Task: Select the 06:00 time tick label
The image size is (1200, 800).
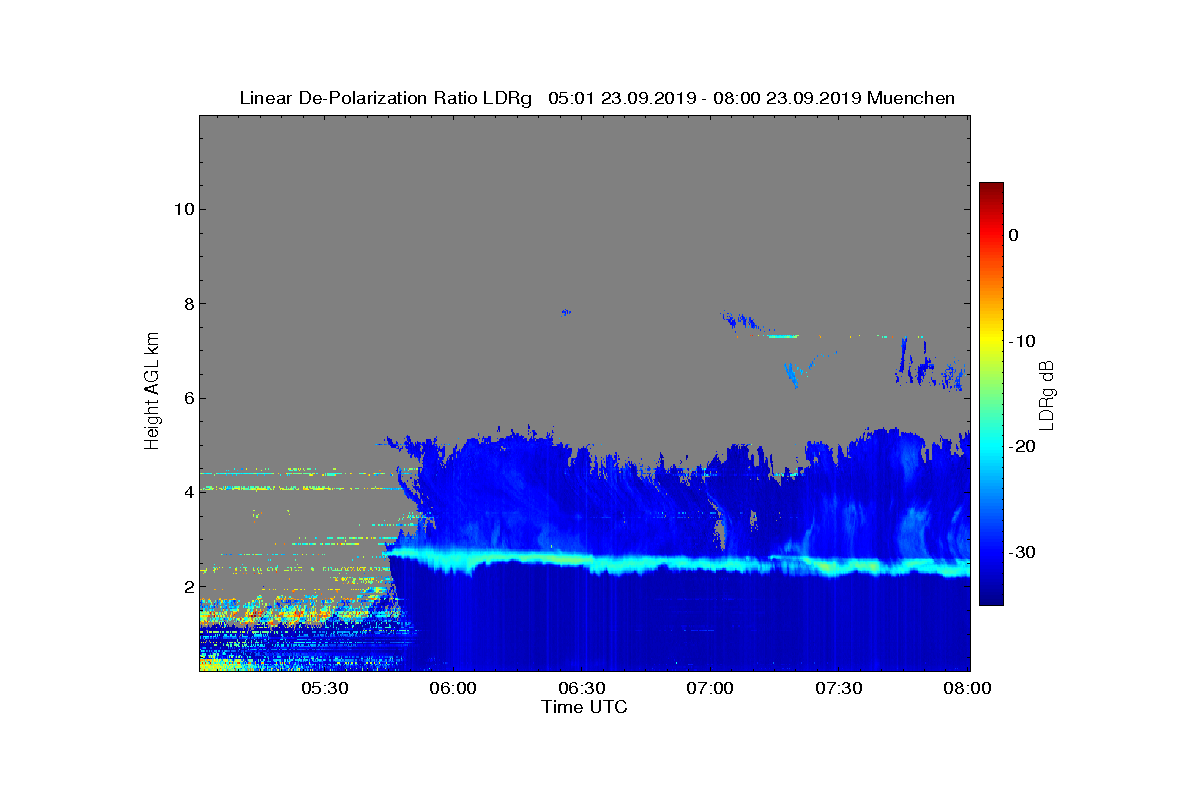Action: (x=455, y=689)
